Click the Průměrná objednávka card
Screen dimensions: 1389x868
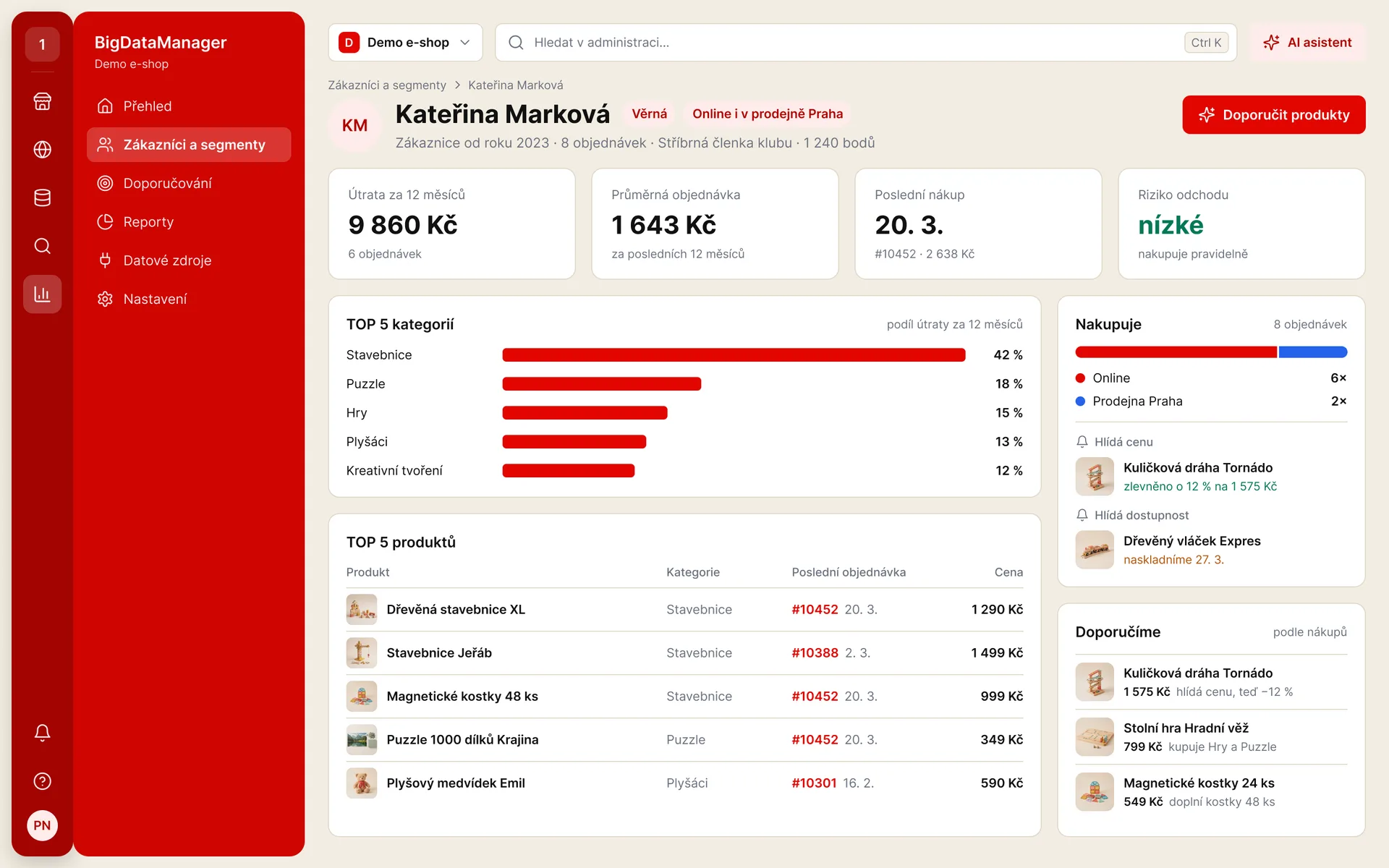click(715, 224)
